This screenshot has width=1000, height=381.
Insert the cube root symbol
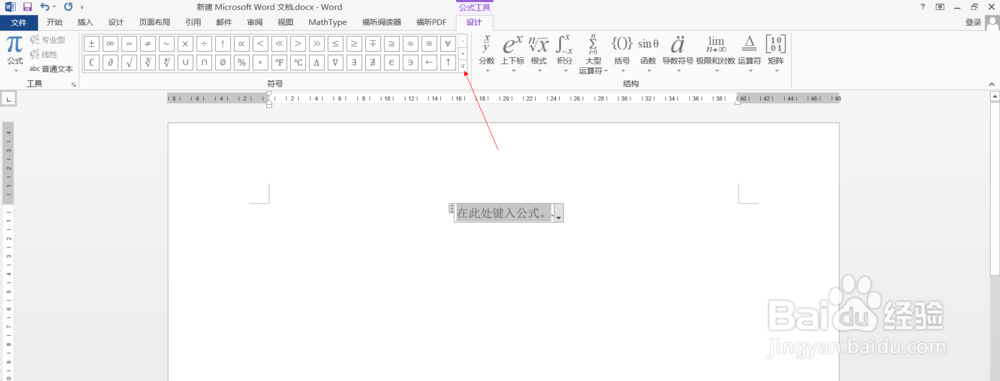tap(147, 62)
